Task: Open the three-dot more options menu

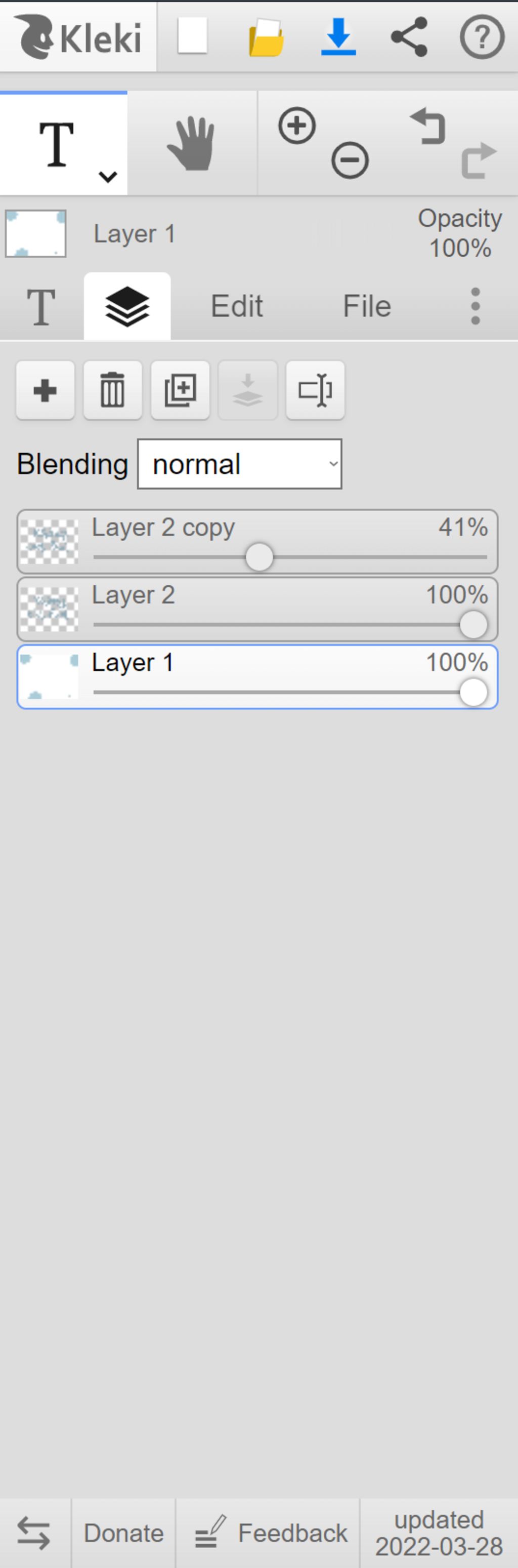Action: pos(476,306)
